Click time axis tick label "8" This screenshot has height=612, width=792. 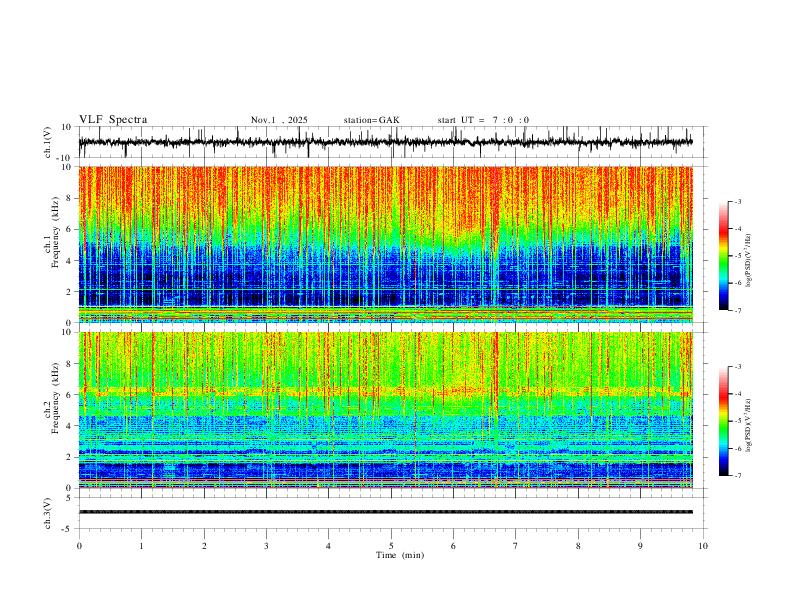578,546
